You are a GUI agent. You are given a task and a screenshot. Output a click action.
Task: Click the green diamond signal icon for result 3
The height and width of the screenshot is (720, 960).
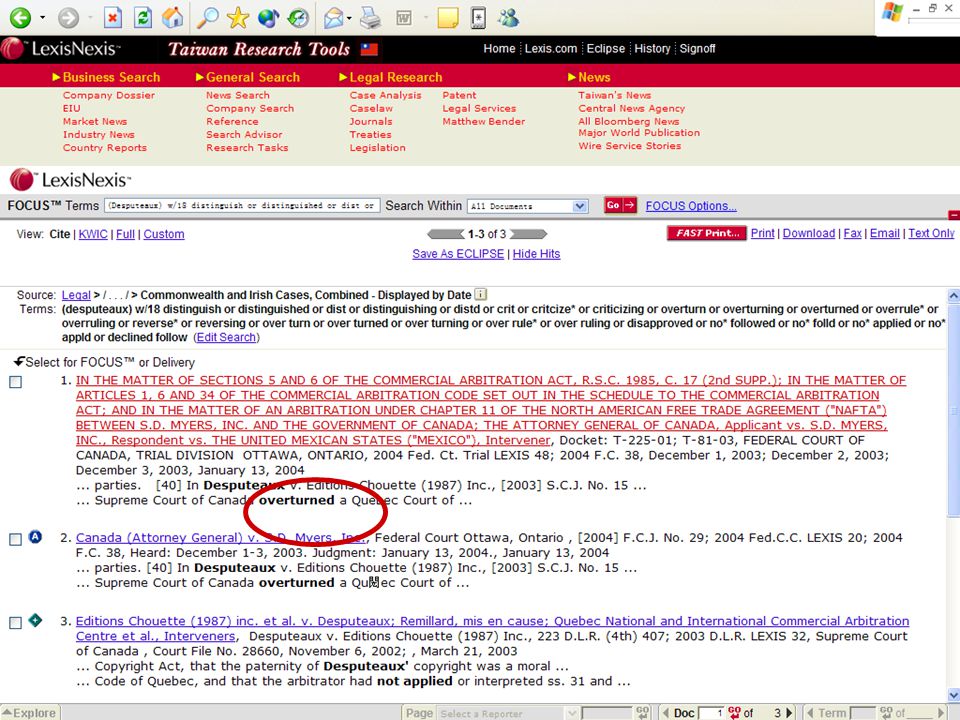click(36, 620)
